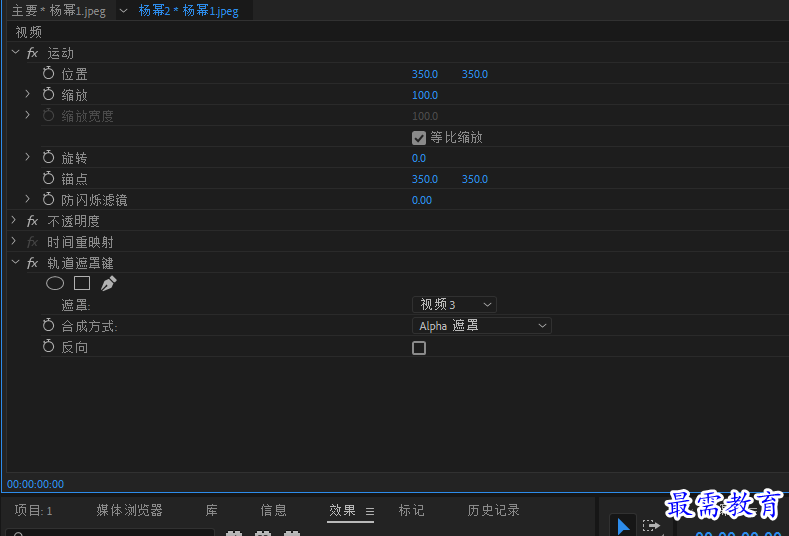Viewport: 789px width, 536px height.
Task: Select the 运动 effect name
Action: pyautogui.click(x=60, y=53)
